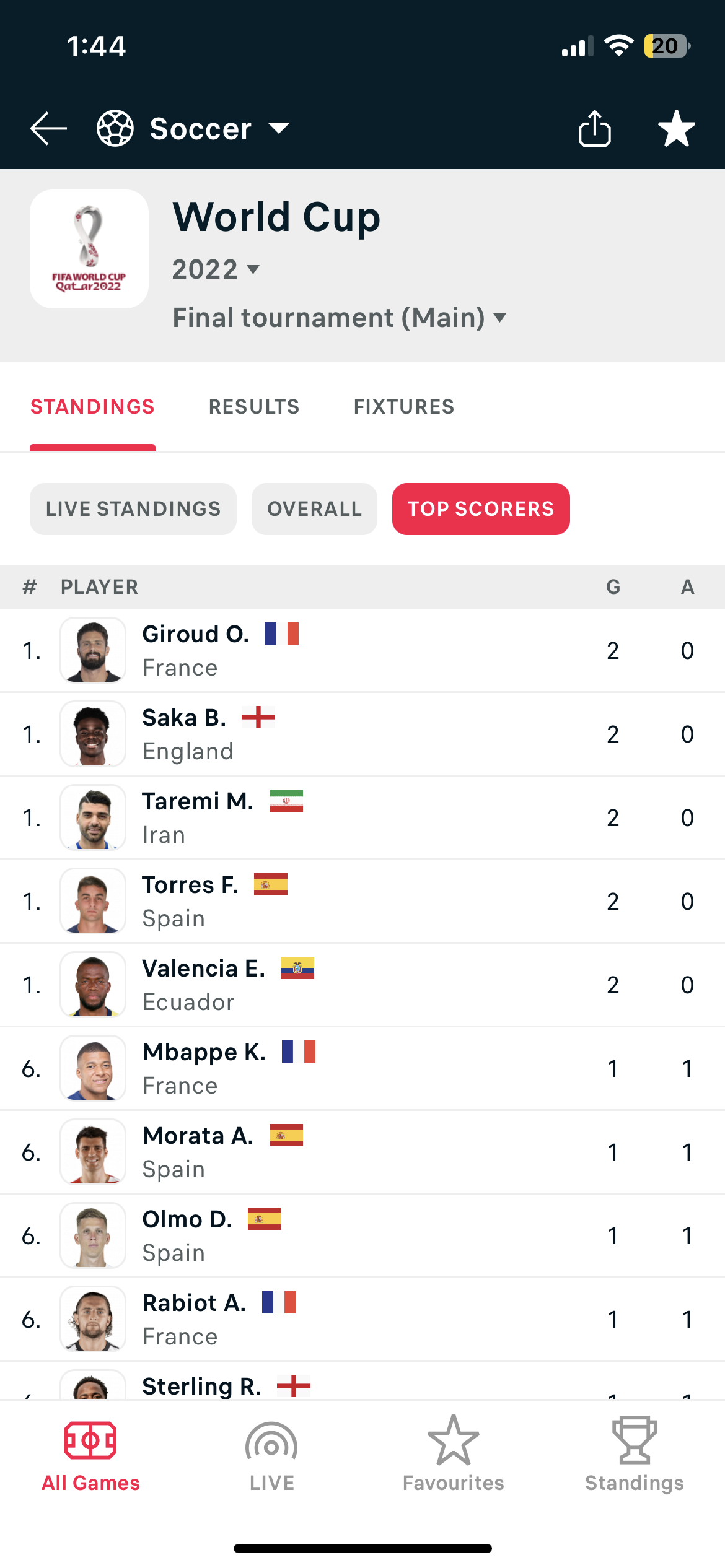This screenshot has height=1568, width=725.
Task: Open the LIVE bottom navigation icon
Action: point(271,1455)
